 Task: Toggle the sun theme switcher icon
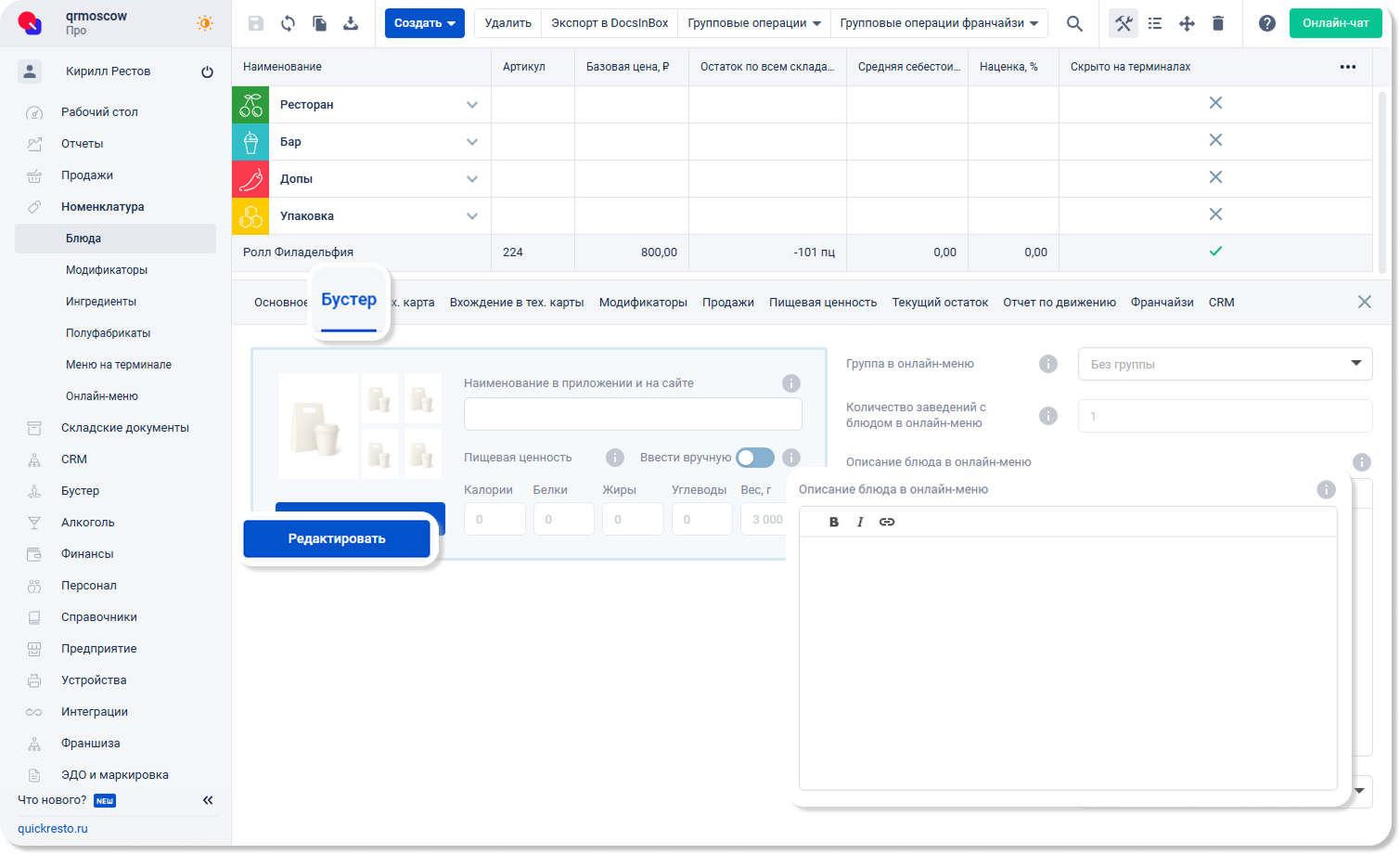(205, 23)
